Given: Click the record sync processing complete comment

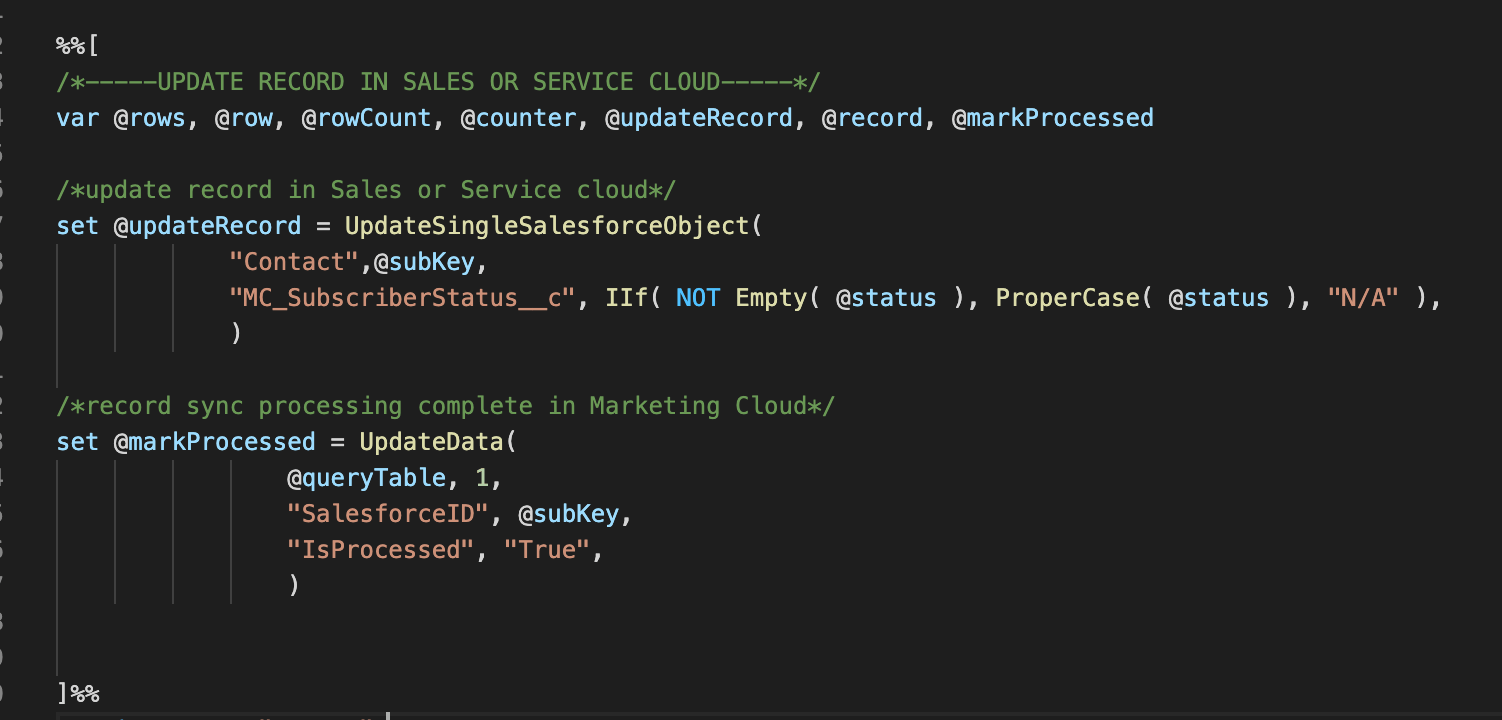Looking at the screenshot, I should (x=445, y=406).
